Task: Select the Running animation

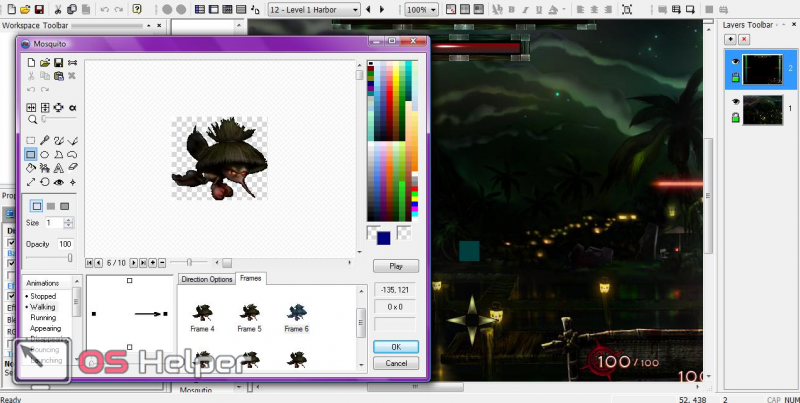Action: pos(43,317)
